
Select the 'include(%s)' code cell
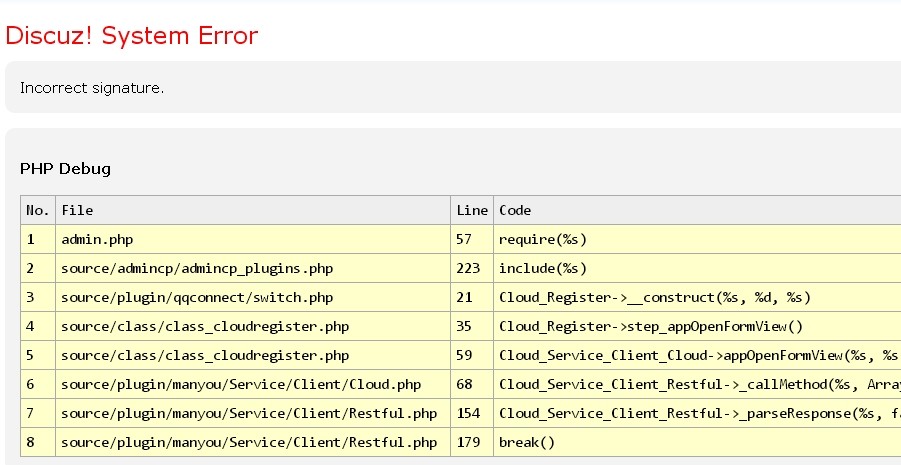click(x=697, y=268)
